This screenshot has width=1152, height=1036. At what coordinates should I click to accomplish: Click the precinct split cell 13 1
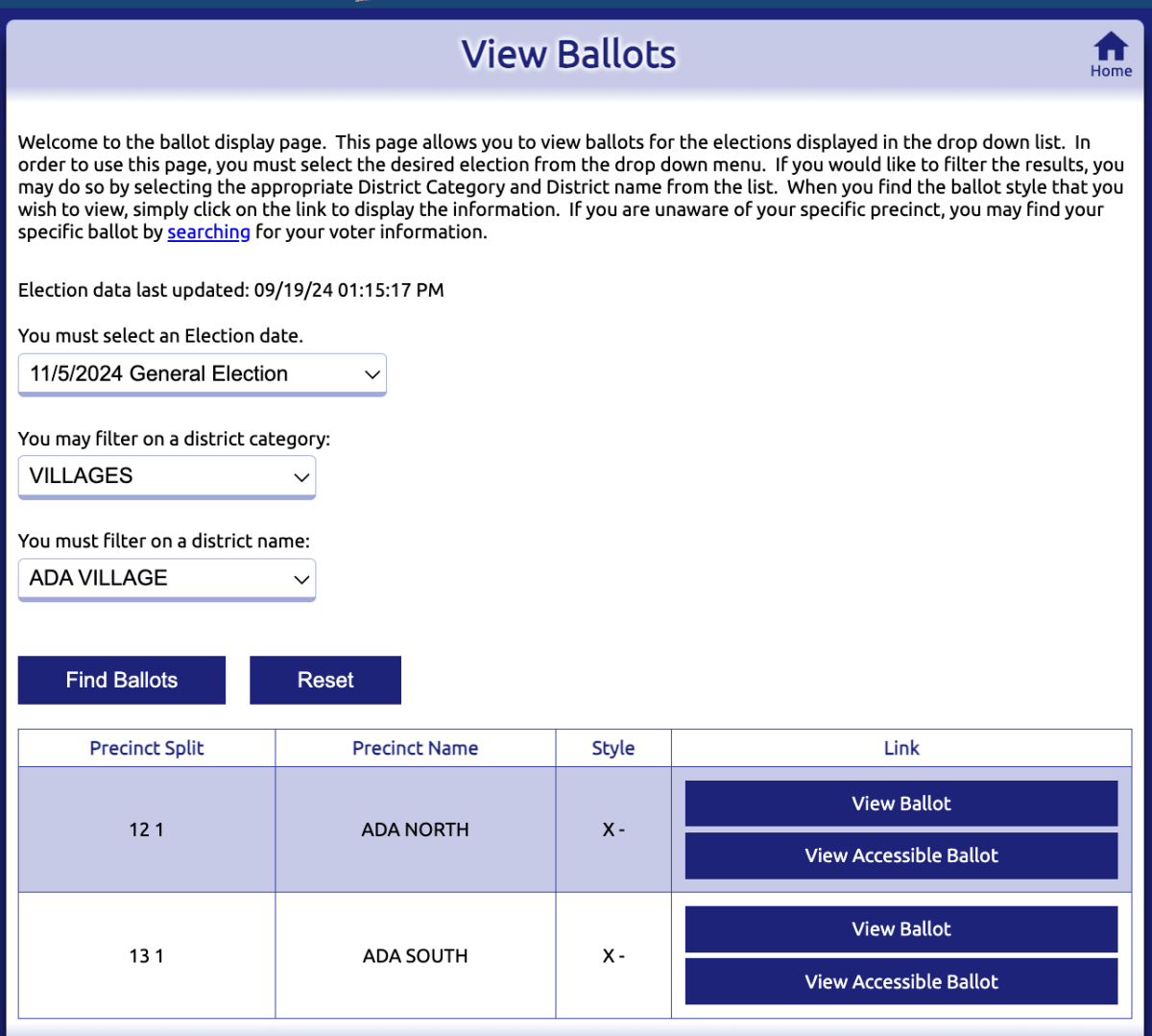click(x=146, y=956)
